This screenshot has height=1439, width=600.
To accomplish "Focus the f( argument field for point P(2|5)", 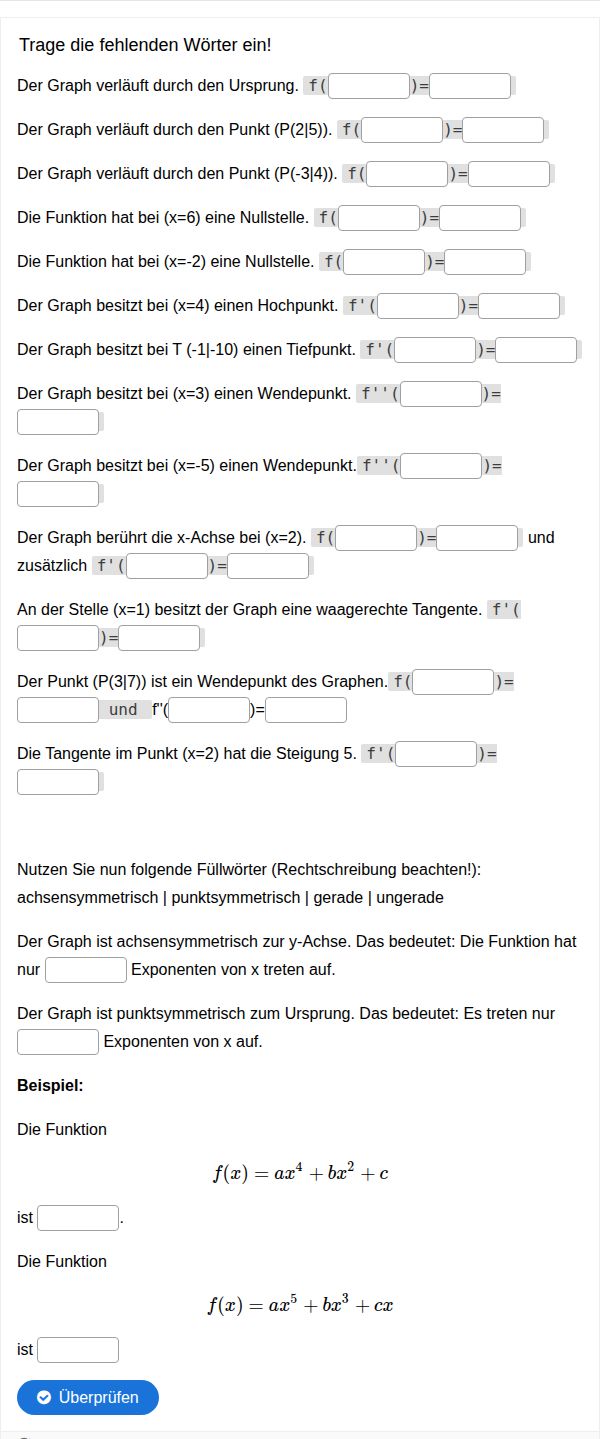I will coord(402,130).
